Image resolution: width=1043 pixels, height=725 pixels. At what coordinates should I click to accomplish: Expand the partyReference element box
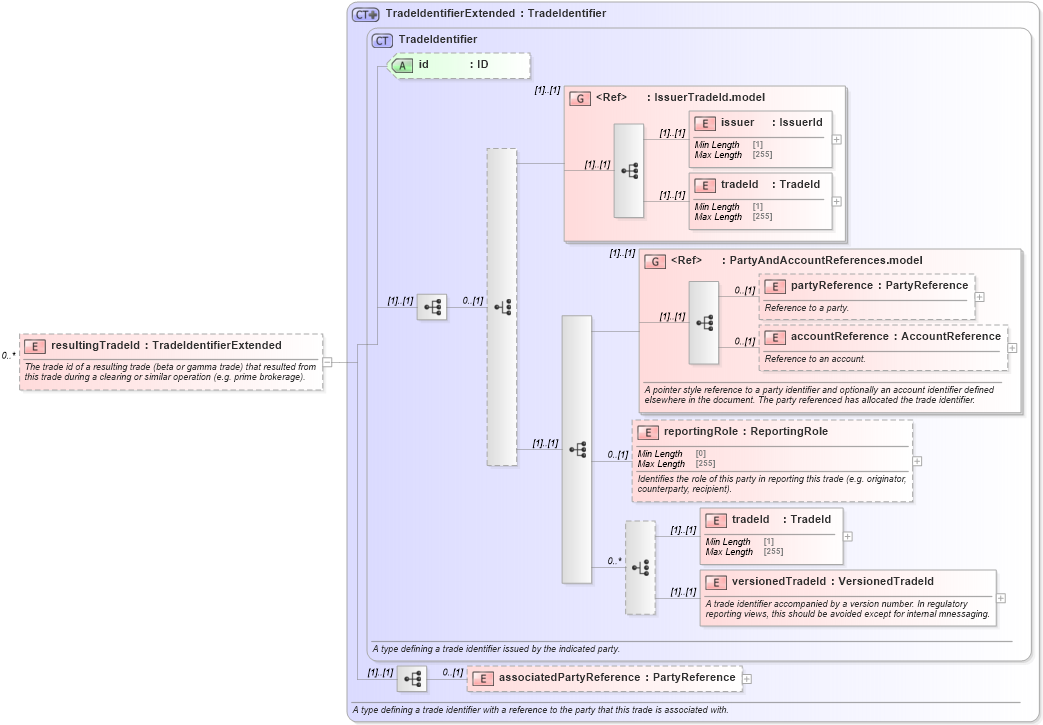click(x=979, y=296)
